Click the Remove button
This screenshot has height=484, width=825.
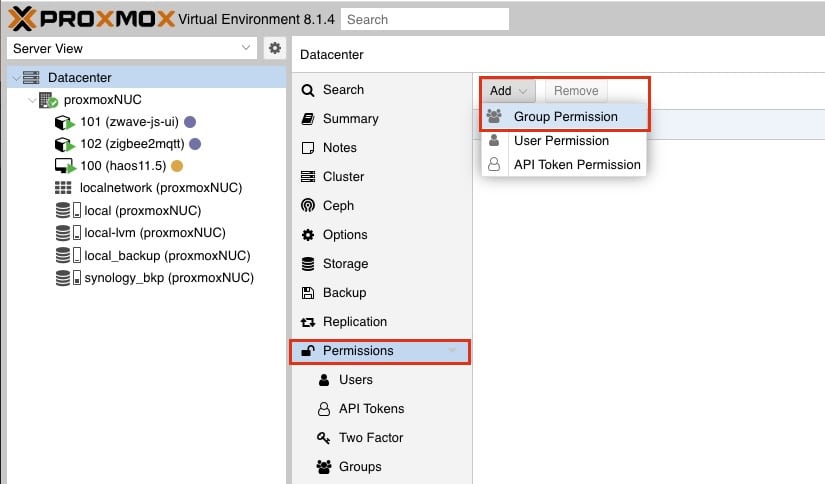pyautogui.click(x=576, y=91)
